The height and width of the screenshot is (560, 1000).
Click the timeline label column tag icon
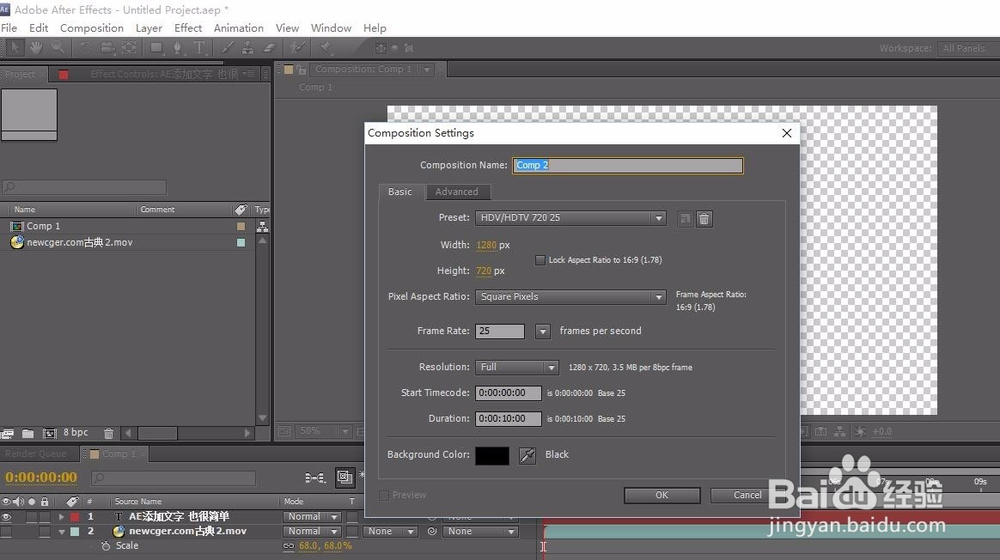(73, 501)
